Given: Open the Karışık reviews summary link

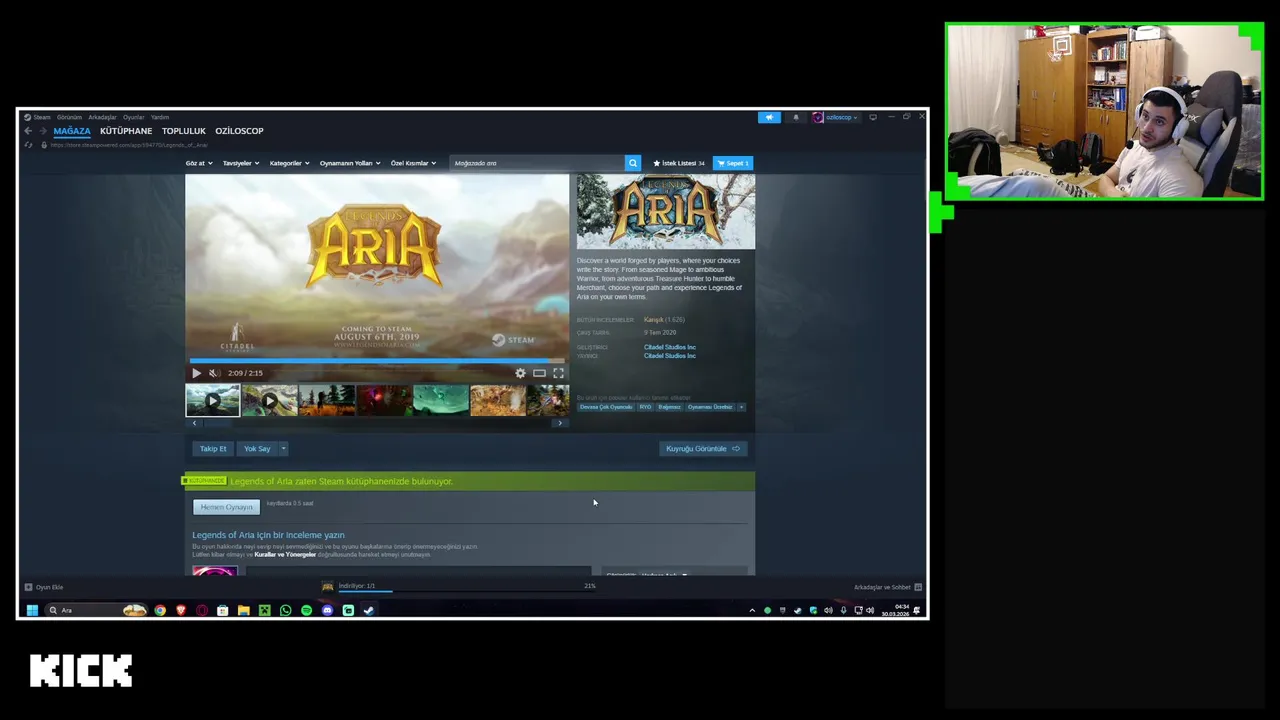Looking at the screenshot, I should (x=664, y=320).
